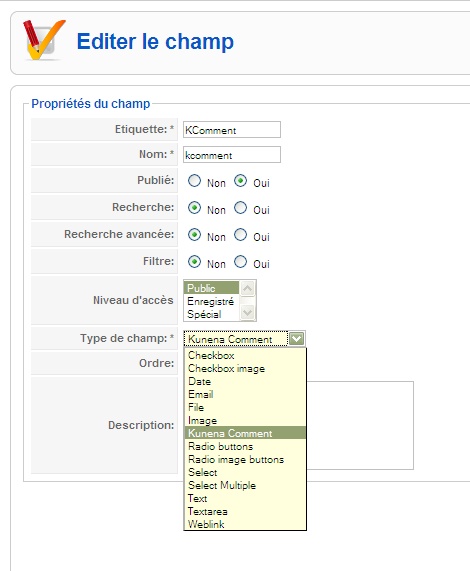Set Filtre to Oui
Viewport: 470px width, 571px height.
point(240,262)
